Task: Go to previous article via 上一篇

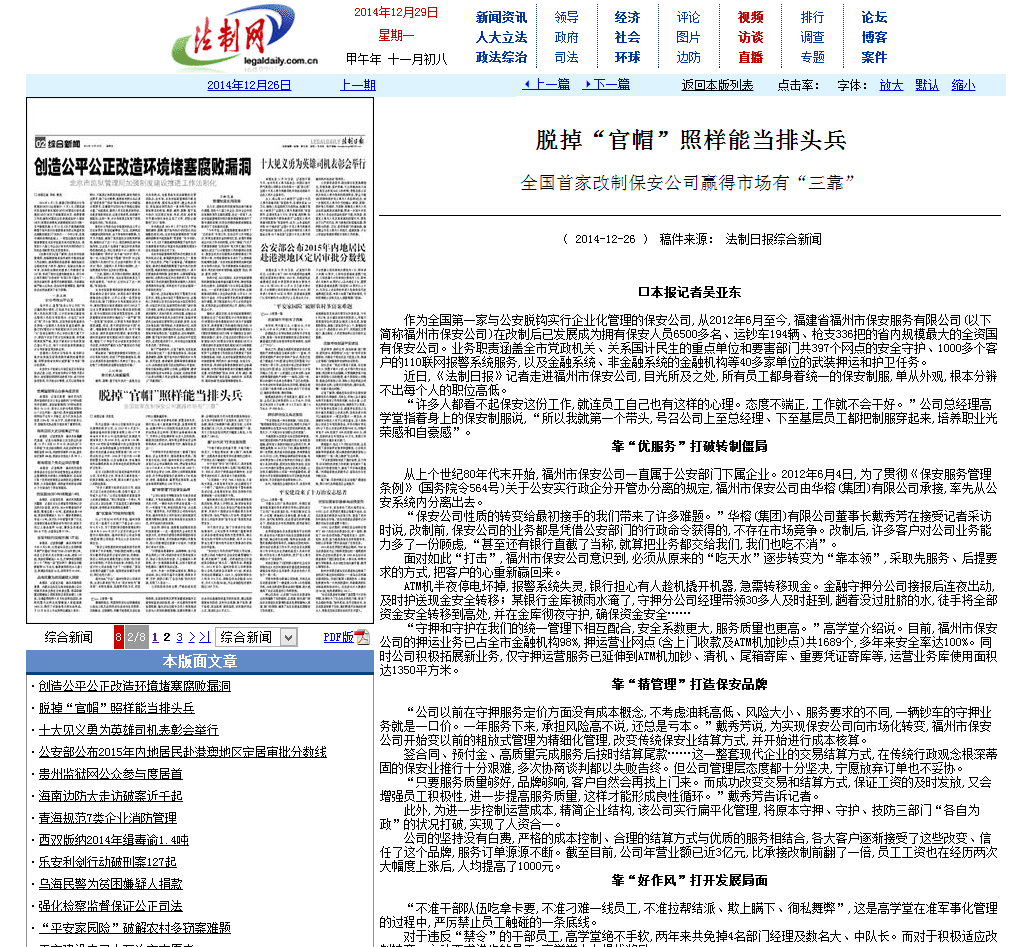Action: coord(546,84)
